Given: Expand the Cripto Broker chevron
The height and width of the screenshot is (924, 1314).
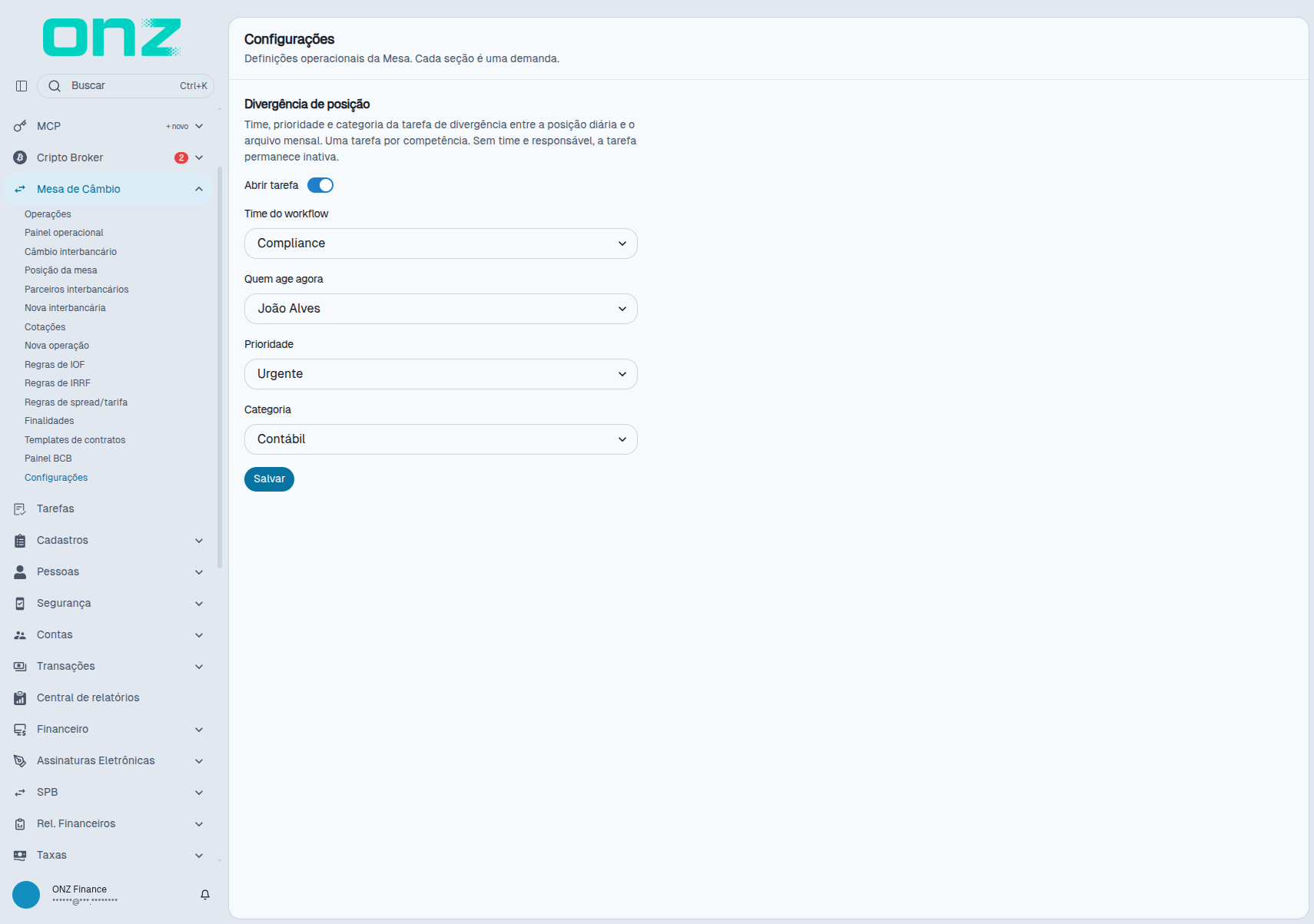Looking at the screenshot, I should coord(199,157).
